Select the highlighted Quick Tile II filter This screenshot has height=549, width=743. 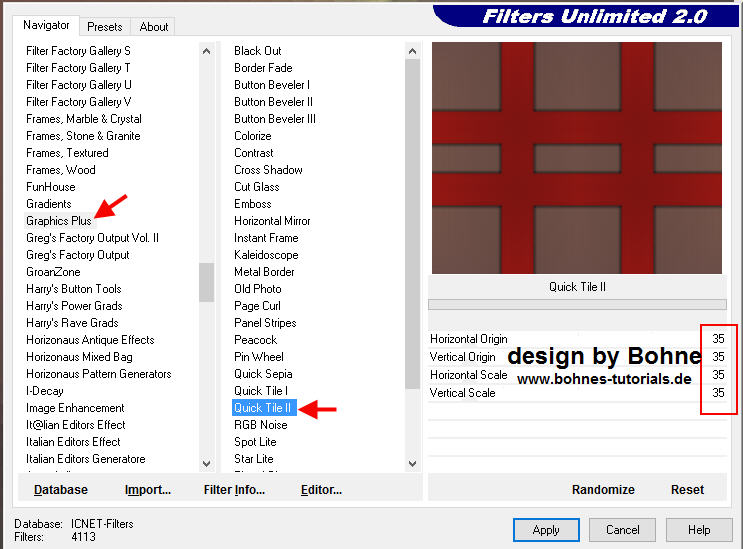coord(264,408)
